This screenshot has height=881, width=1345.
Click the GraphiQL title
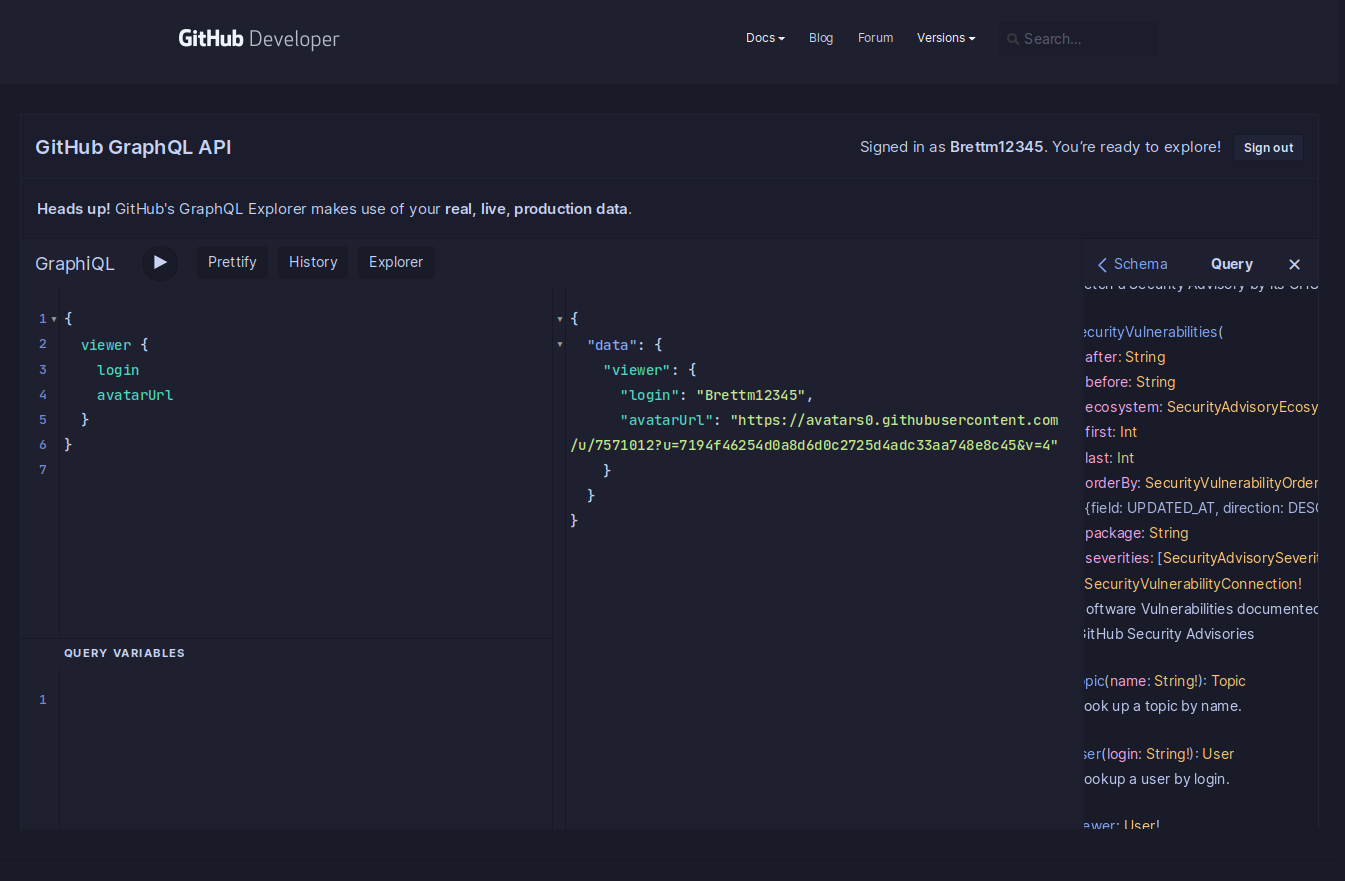point(75,264)
